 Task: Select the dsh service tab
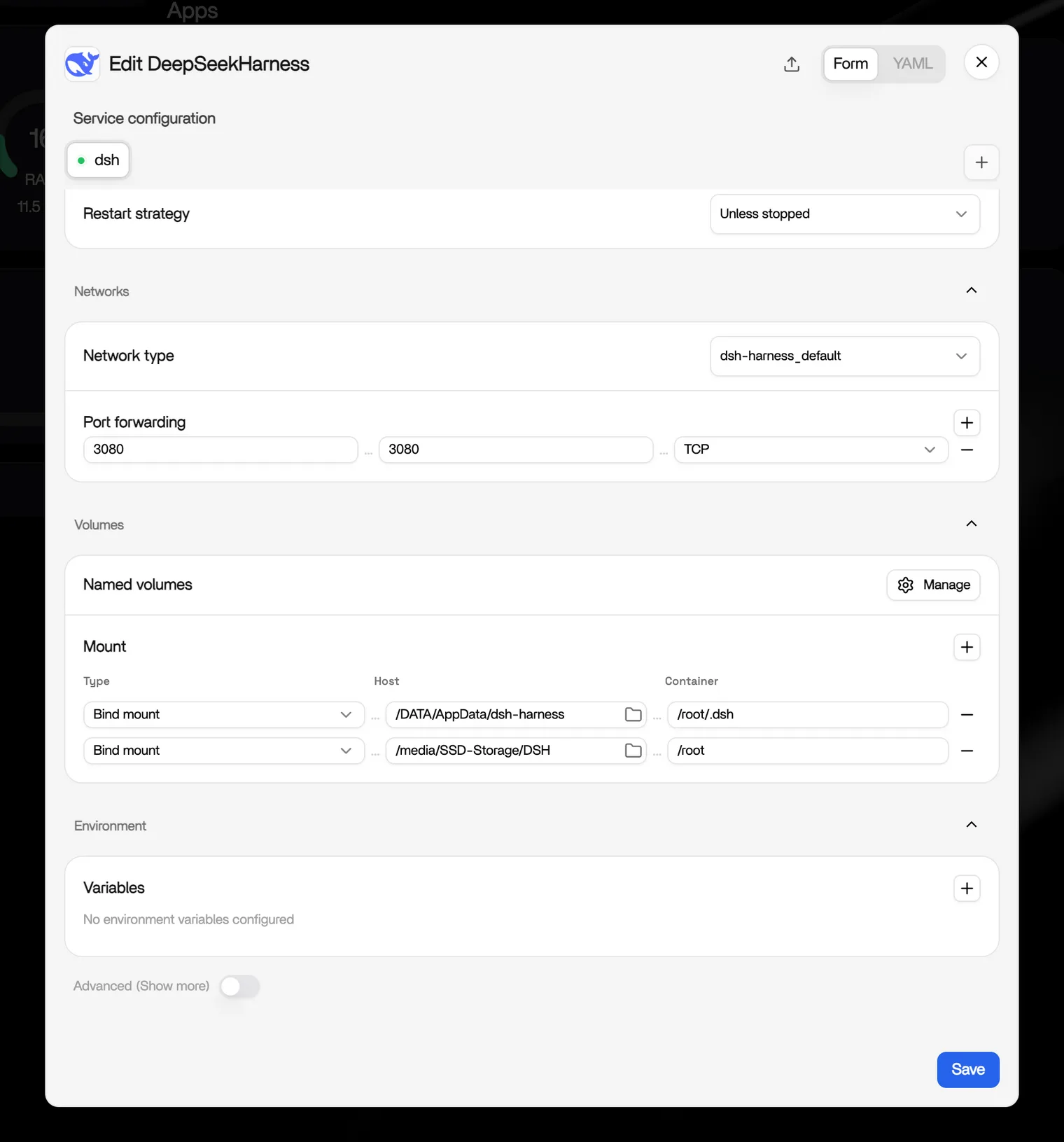pyautogui.click(x=98, y=160)
